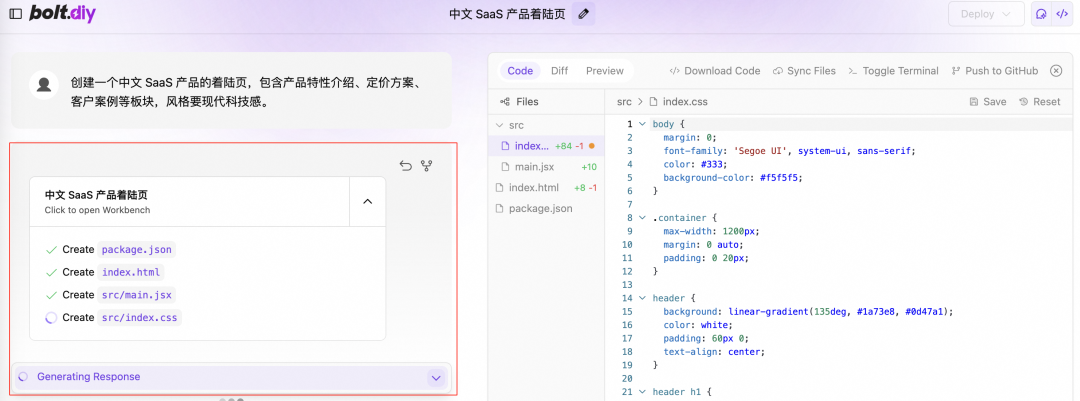Click the rewind message arrow icon
The height and width of the screenshot is (401, 1080).
coord(406,166)
